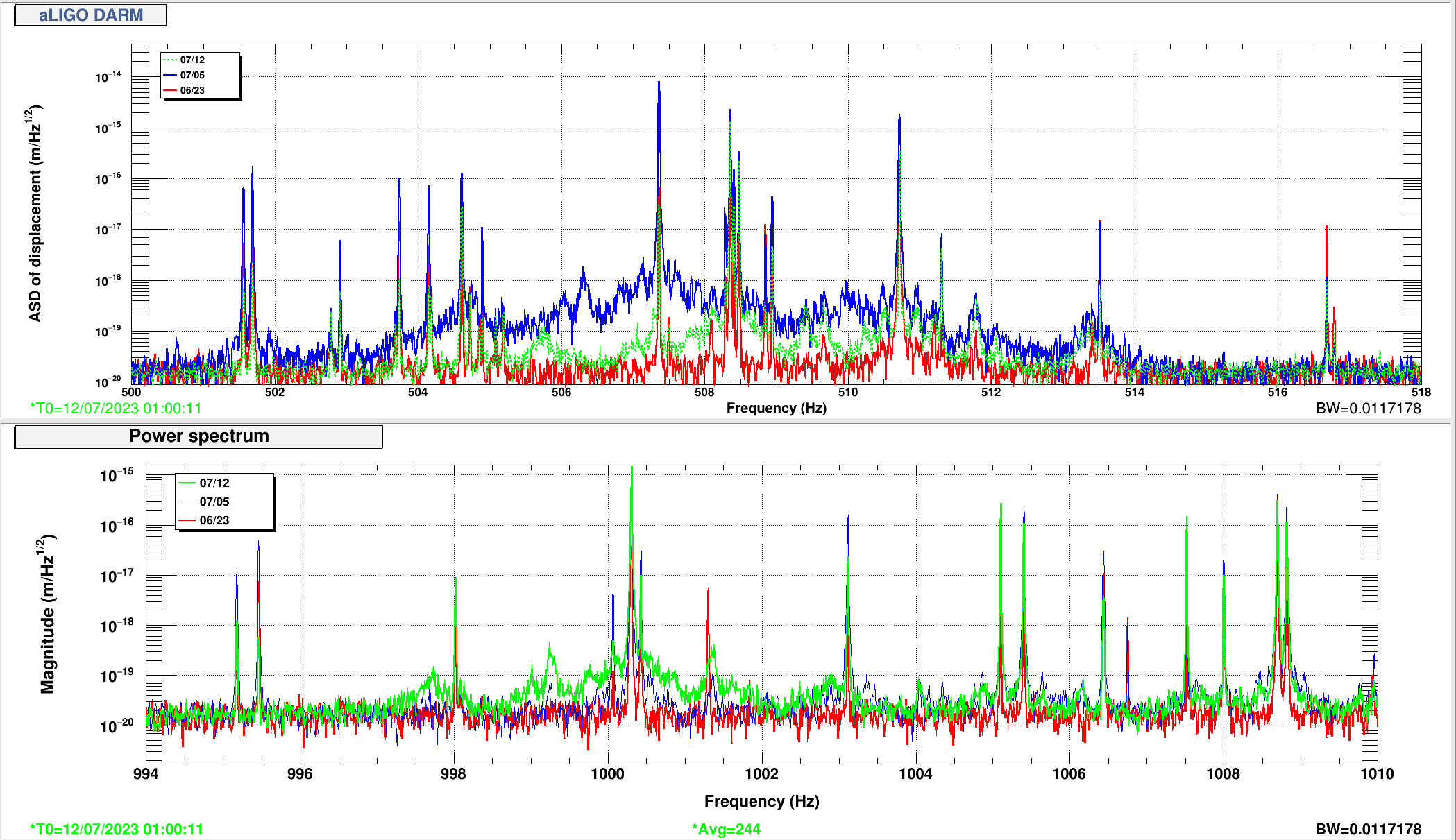Viewport: 1456px width, 840px height.
Task: Select 07/12 entry in top plot legend
Action: tap(192, 60)
